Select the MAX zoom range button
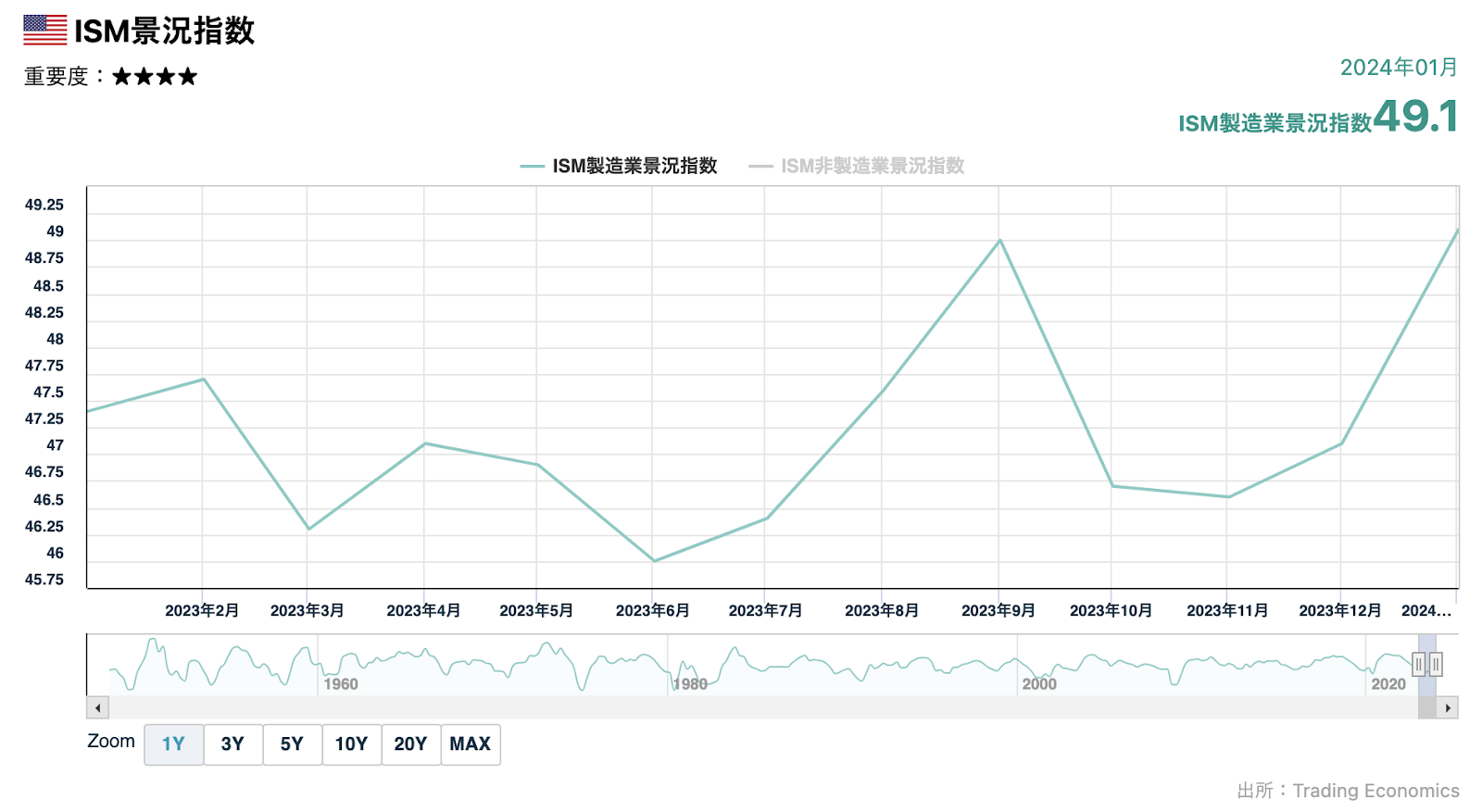Screen dimensions: 1482x812 [471, 744]
